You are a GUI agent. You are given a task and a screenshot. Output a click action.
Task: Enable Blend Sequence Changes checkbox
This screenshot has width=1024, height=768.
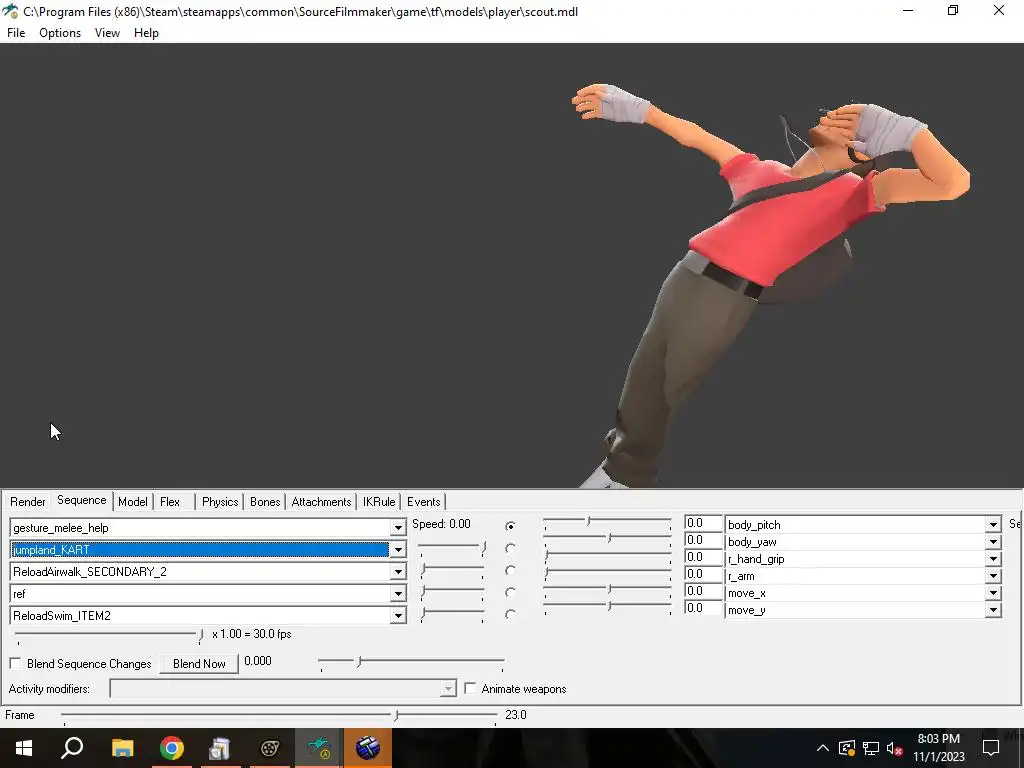coord(16,664)
